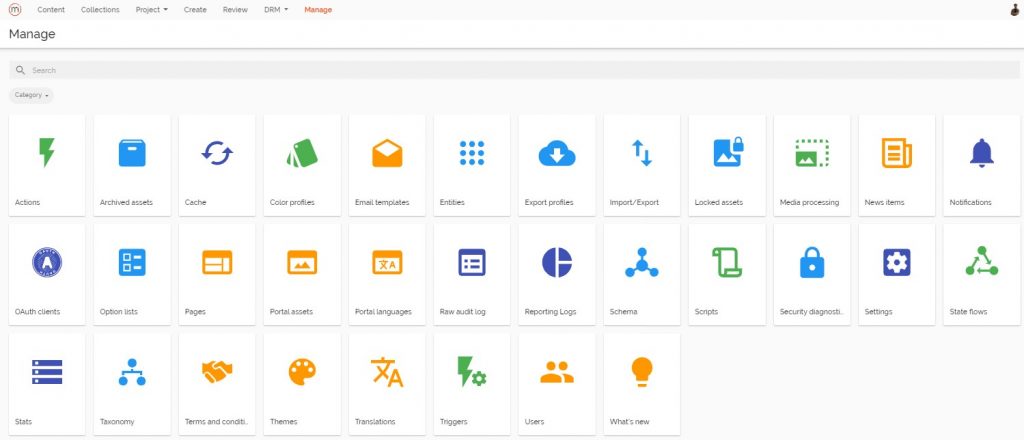
Task: Select the Schema node graph icon
Action: pos(641,262)
